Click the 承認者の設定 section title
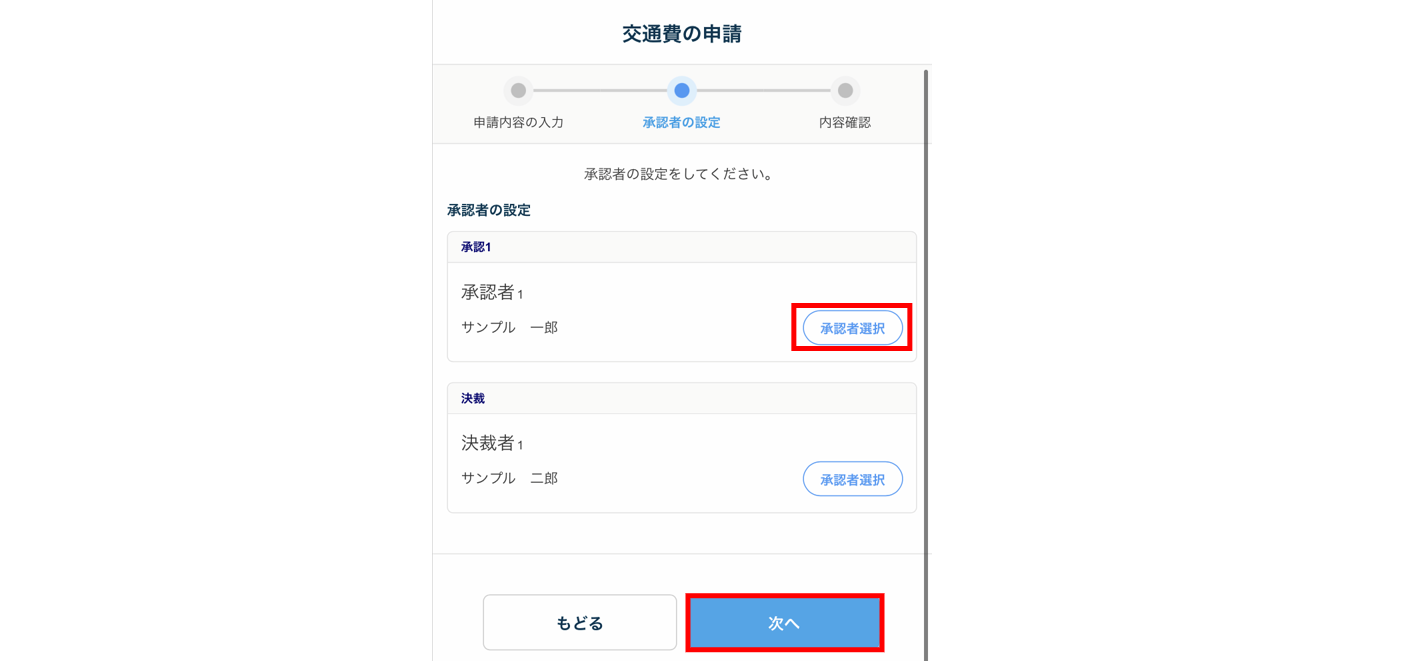Image resolution: width=1414 pixels, height=661 pixels. point(489,210)
